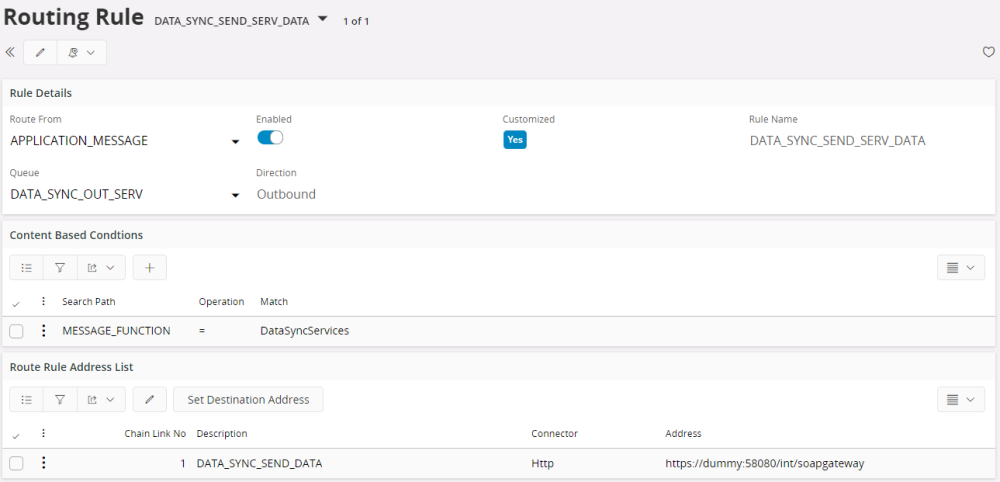Add new condition with the plus icon
1000x482 pixels.
pos(149,268)
